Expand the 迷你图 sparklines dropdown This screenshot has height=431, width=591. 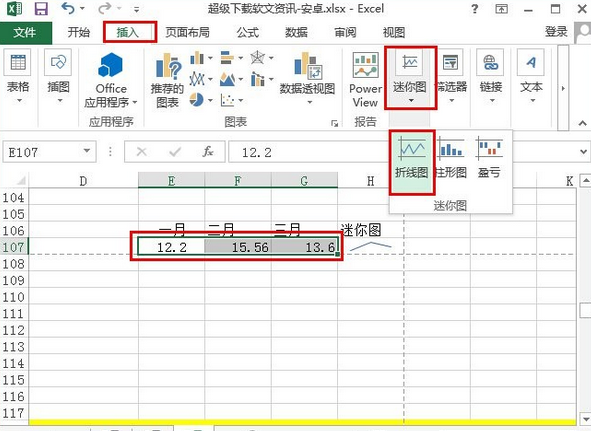point(410,78)
